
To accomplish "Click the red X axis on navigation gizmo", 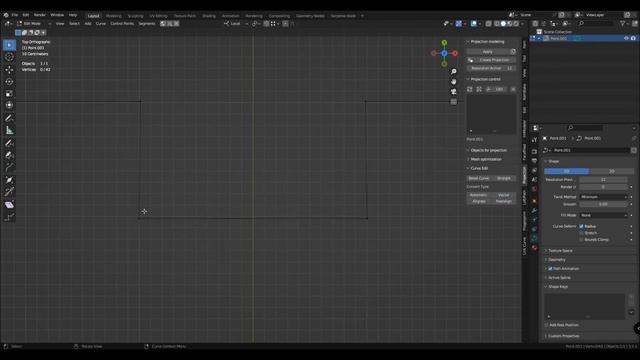I will click(455, 53).
